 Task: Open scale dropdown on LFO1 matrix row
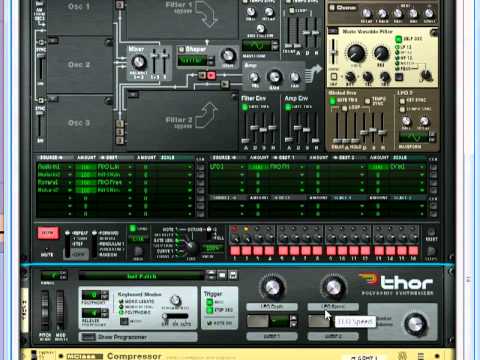tap(422, 167)
